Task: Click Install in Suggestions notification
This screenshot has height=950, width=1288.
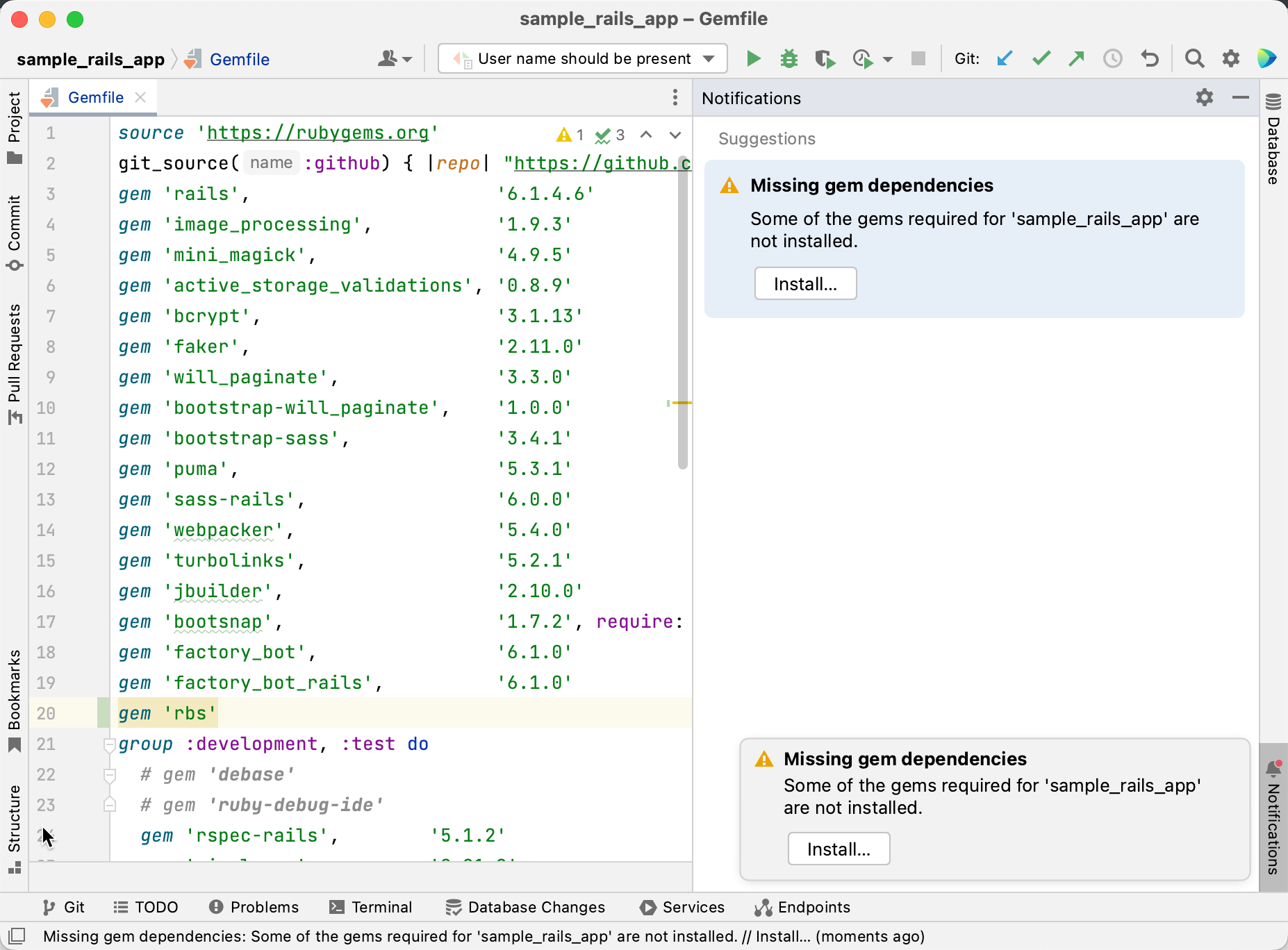Action: [x=805, y=284]
